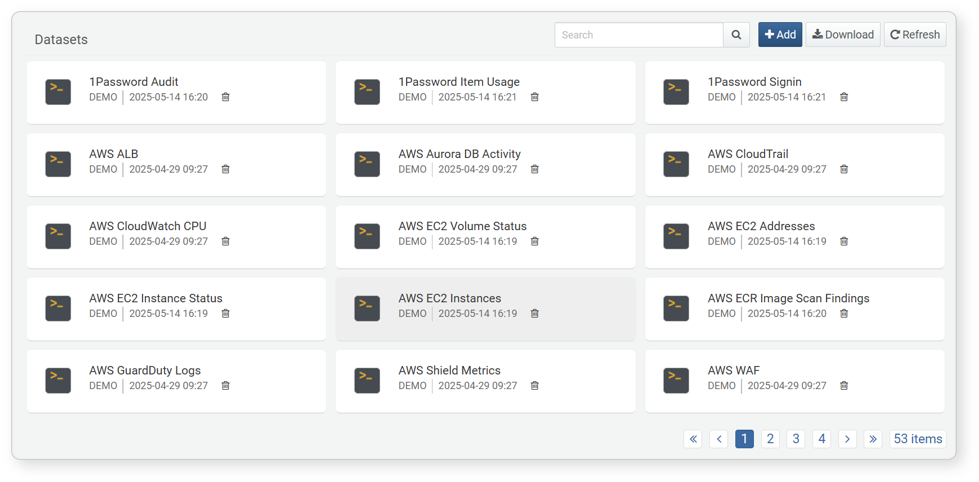
Task: Click the magnifier search button
Action: [737, 35]
